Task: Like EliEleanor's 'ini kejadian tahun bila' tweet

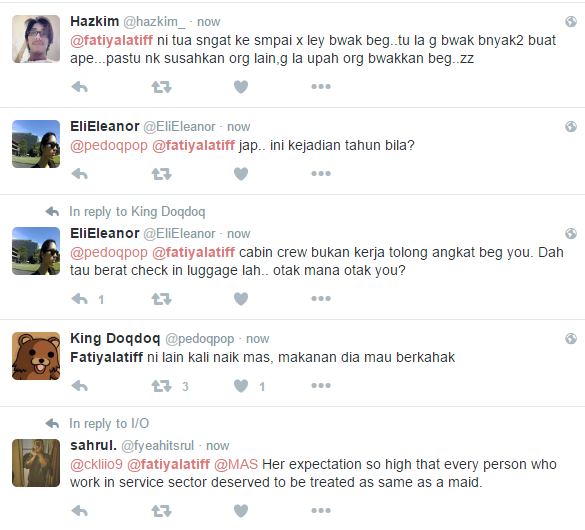Action: pos(241,174)
